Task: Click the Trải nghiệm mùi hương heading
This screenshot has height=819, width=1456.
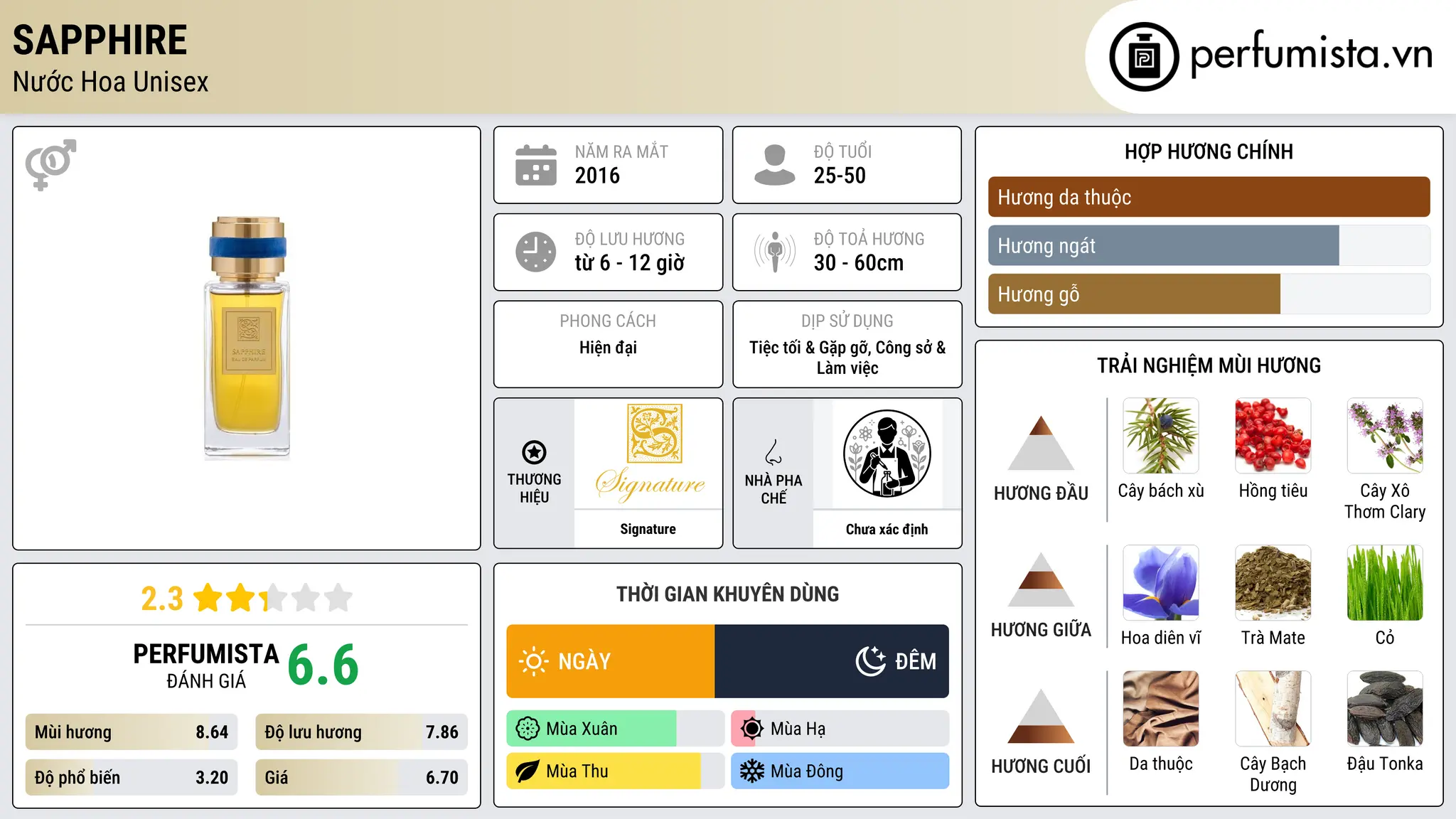Action: (1209, 365)
